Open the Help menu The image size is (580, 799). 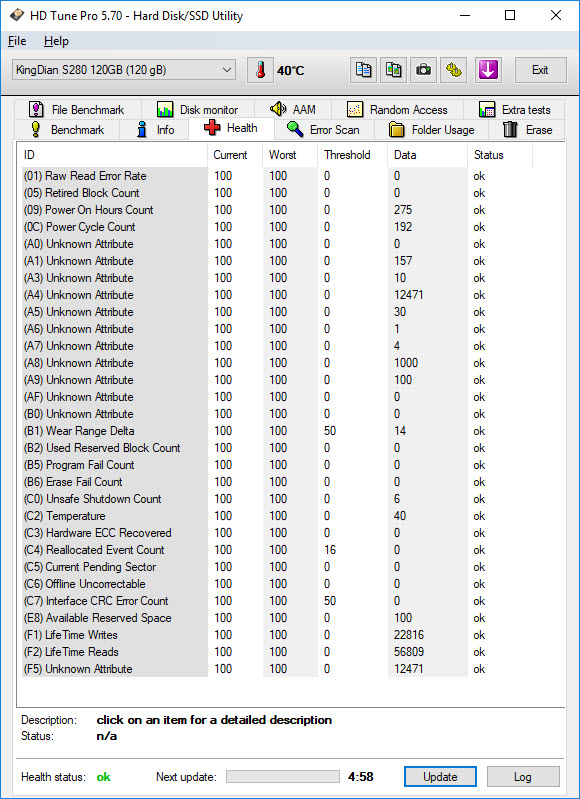56,41
